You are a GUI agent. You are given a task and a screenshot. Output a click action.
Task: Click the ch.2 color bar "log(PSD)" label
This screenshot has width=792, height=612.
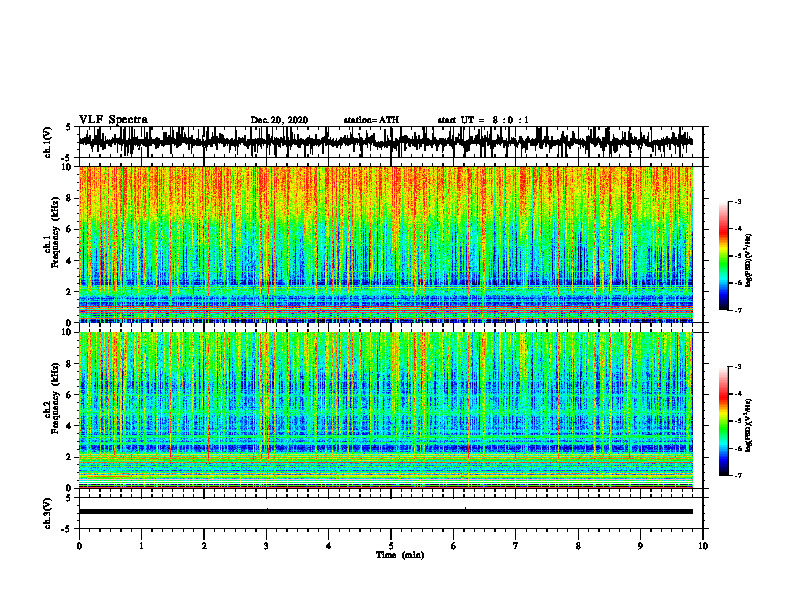[x=750, y=425]
